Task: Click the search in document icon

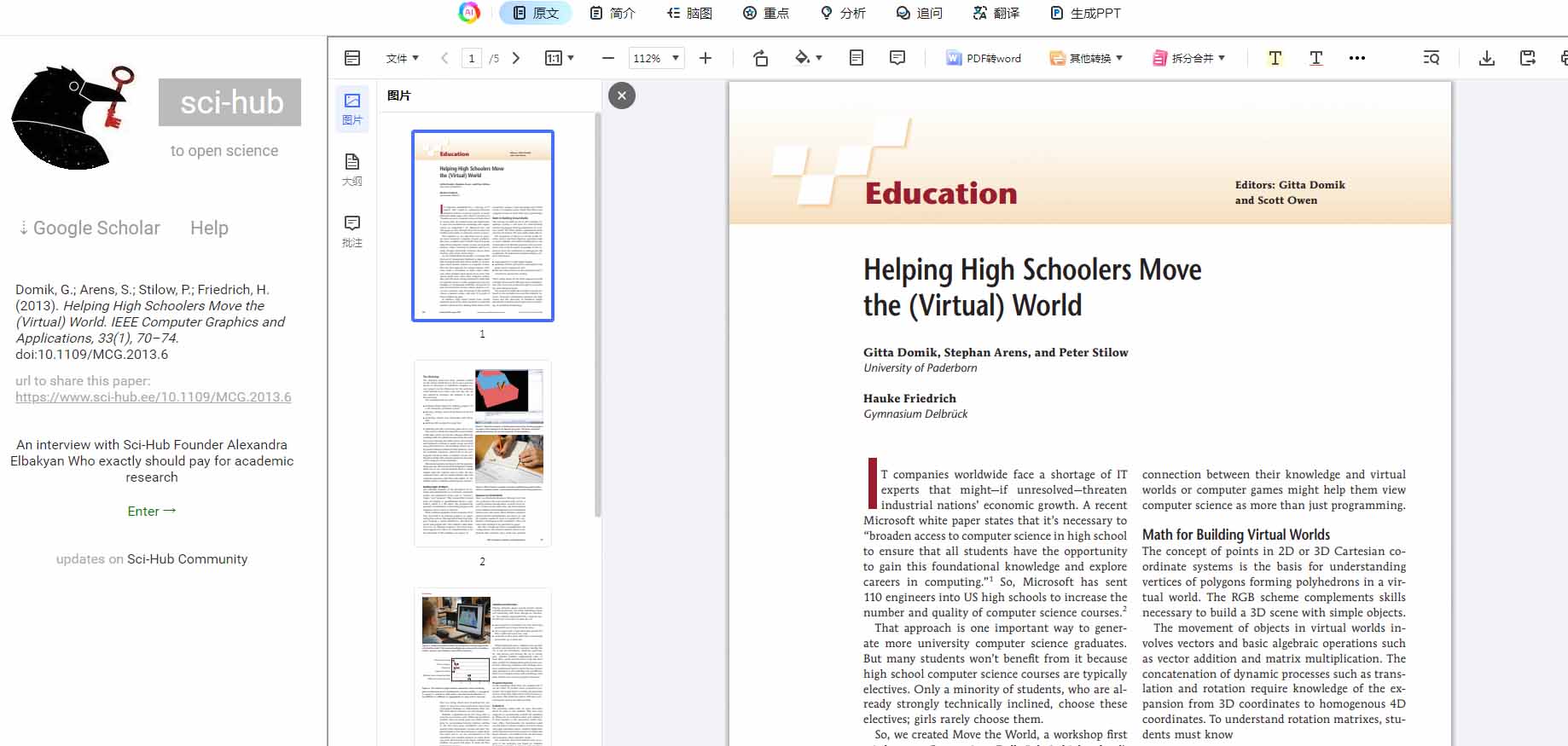Action: (1432, 58)
